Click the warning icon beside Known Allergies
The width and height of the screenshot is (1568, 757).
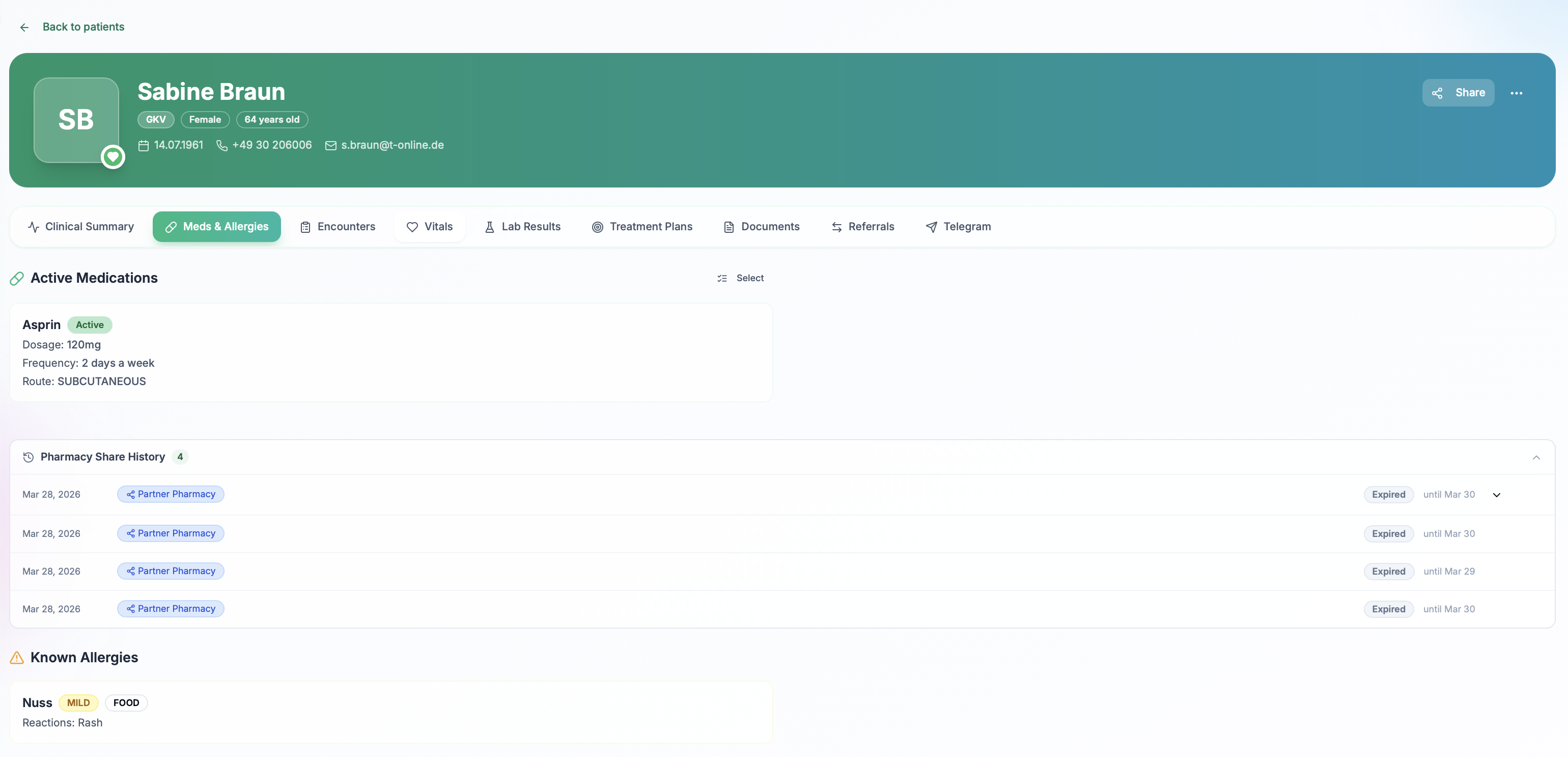[x=17, y=658]
